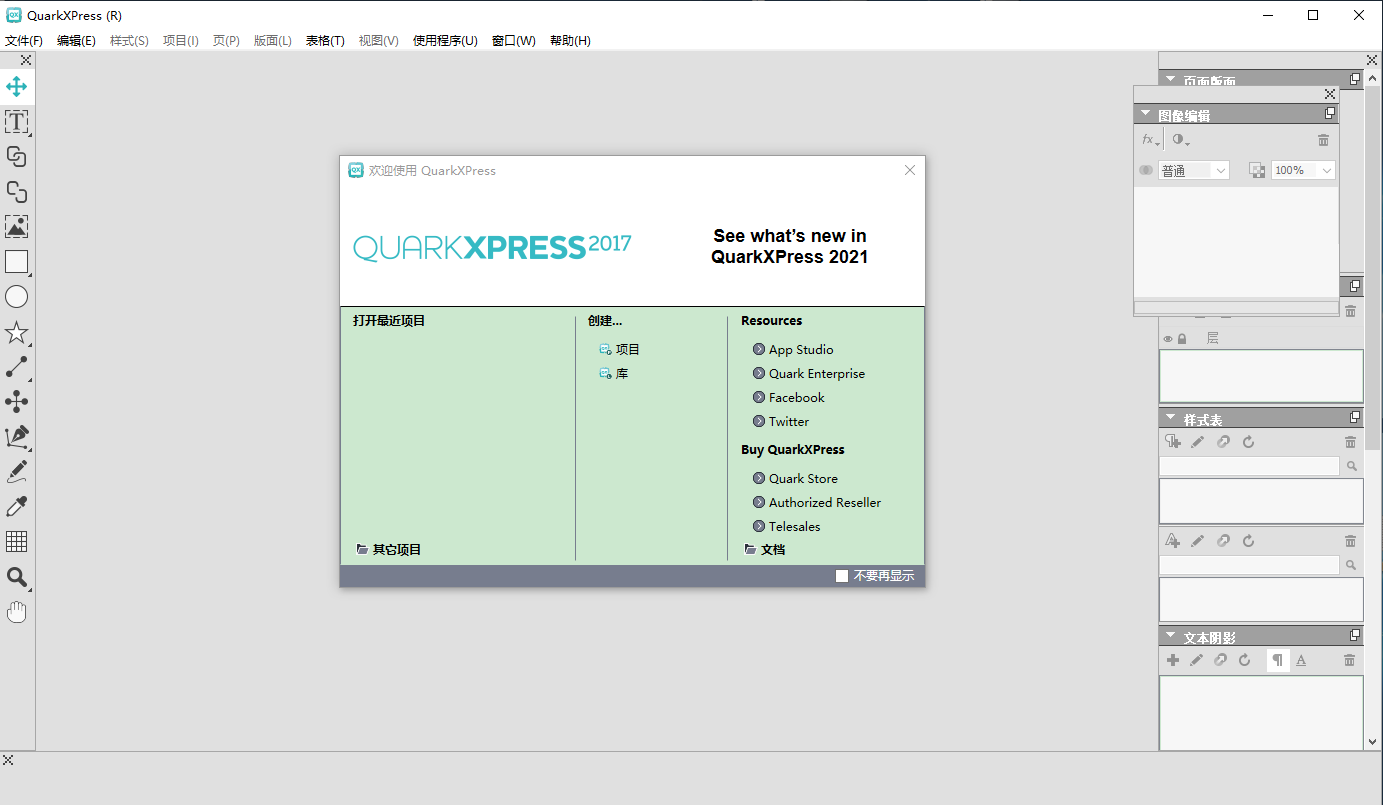The image size is (1383, 805).
Task: Toggle the layer eye visibility icon
Action: 1167,339
